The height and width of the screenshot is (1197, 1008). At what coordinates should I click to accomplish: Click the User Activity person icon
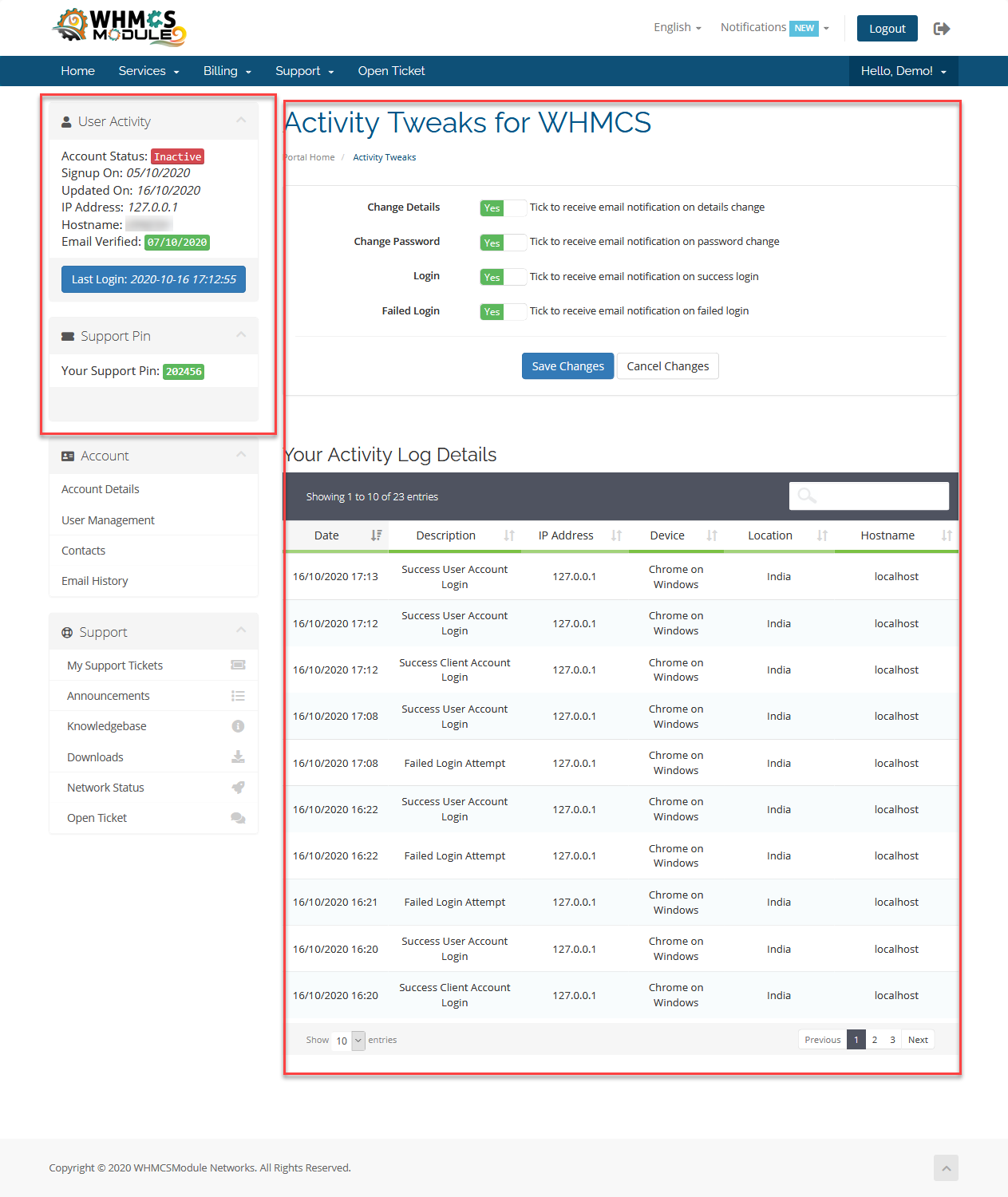click(67, 122)
